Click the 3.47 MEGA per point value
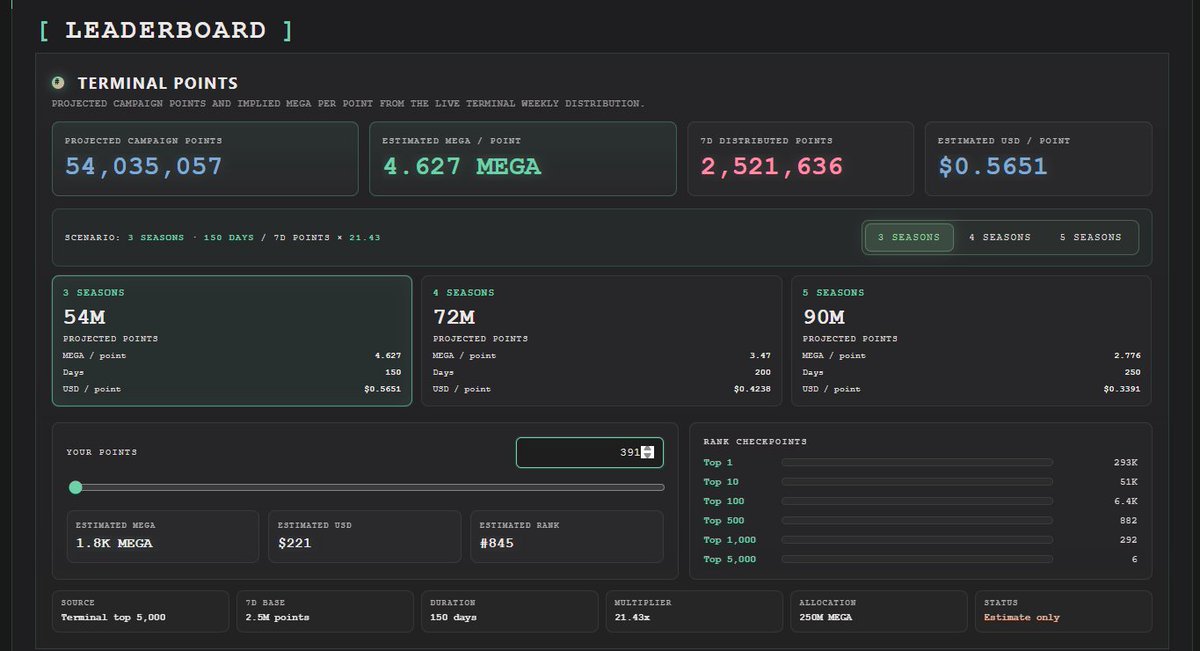 click(x=759, y=356)
